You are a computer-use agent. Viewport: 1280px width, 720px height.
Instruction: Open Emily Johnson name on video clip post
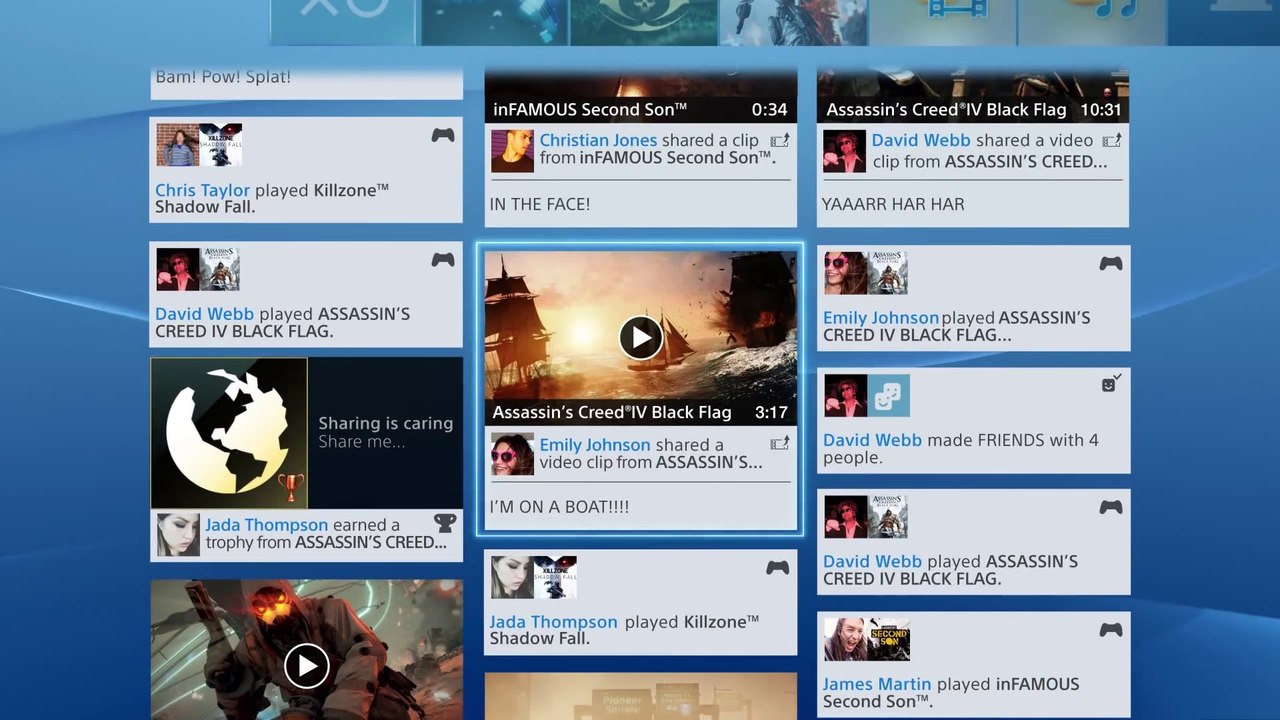point(595,445)
